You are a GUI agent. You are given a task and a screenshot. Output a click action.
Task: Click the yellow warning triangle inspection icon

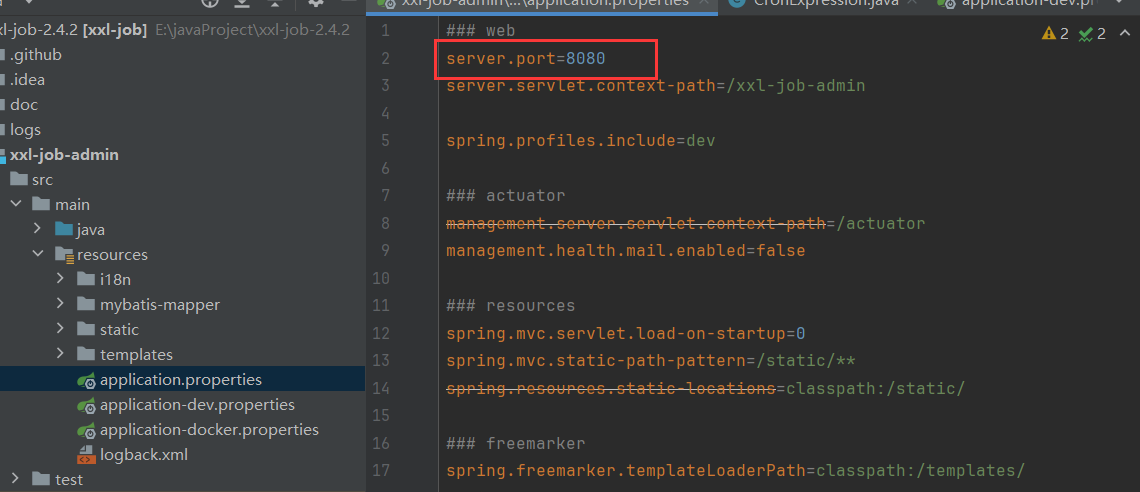click(x=1049, y=33)
